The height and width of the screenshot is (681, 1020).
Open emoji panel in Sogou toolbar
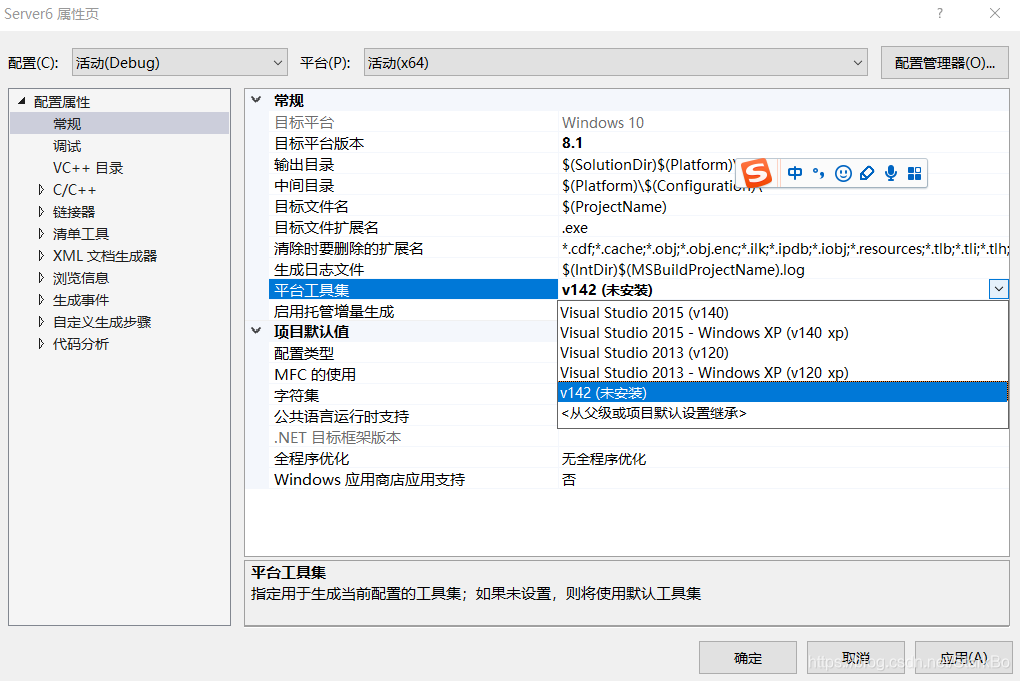tap(843, 173)
